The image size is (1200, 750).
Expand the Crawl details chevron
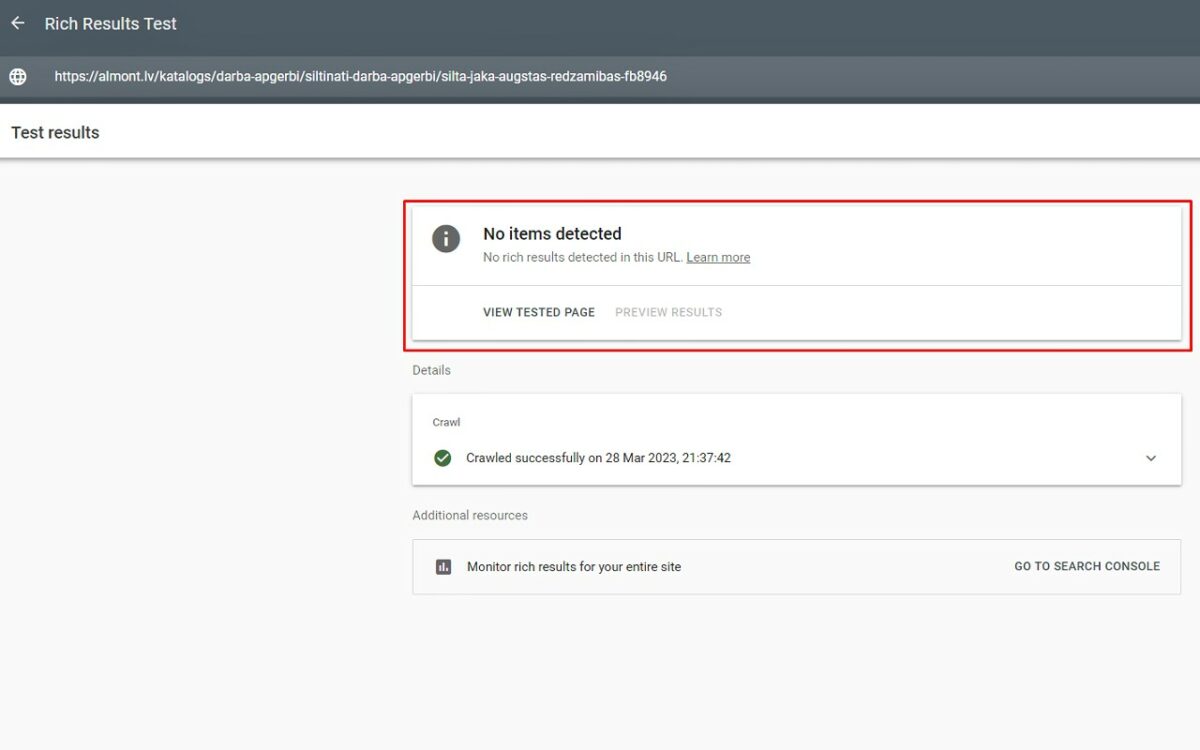click(1151, 458)
